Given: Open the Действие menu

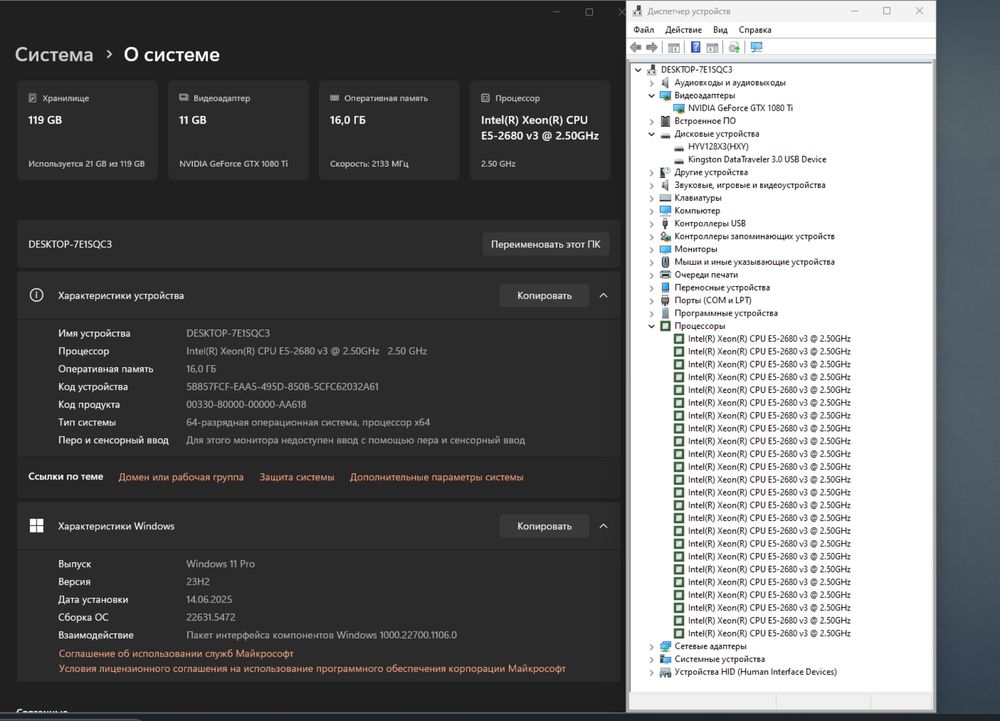Looking at the screenshot, I should click(683, 30).
